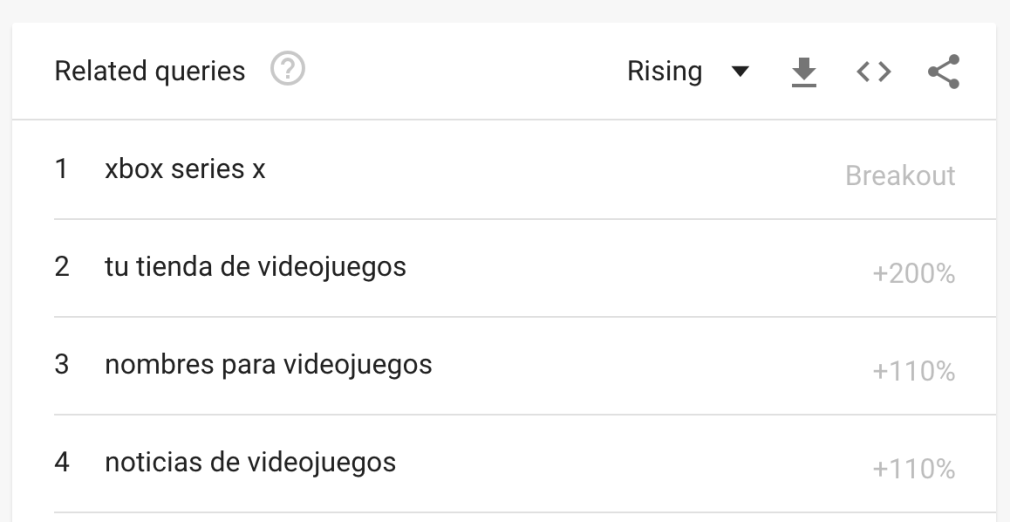Download related queries as CSV
Screen dimensions: 1010x522
(x=802, y=72)
